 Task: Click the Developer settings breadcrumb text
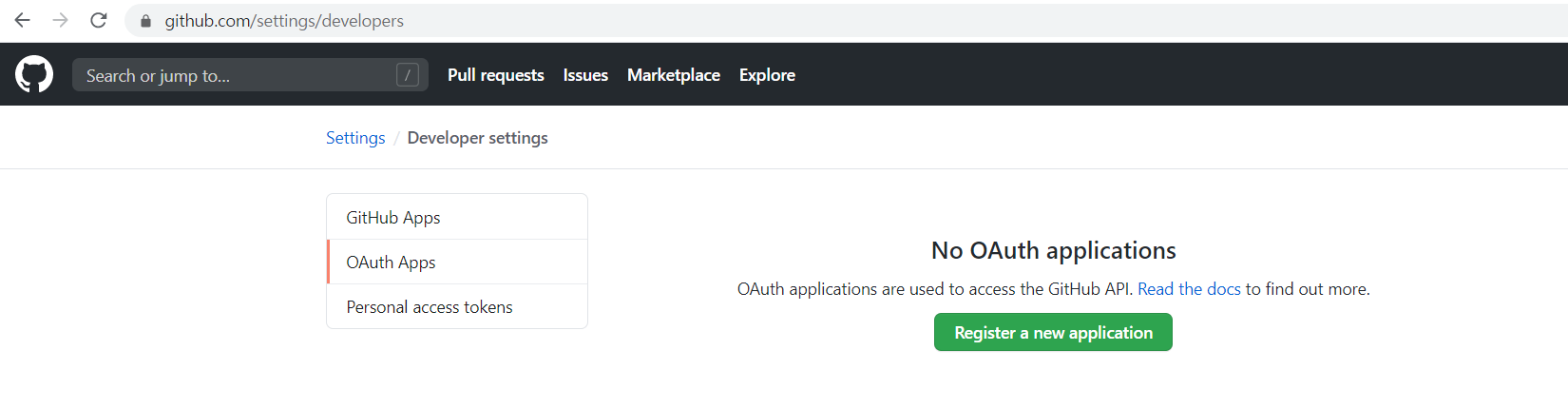coord(477,138)
